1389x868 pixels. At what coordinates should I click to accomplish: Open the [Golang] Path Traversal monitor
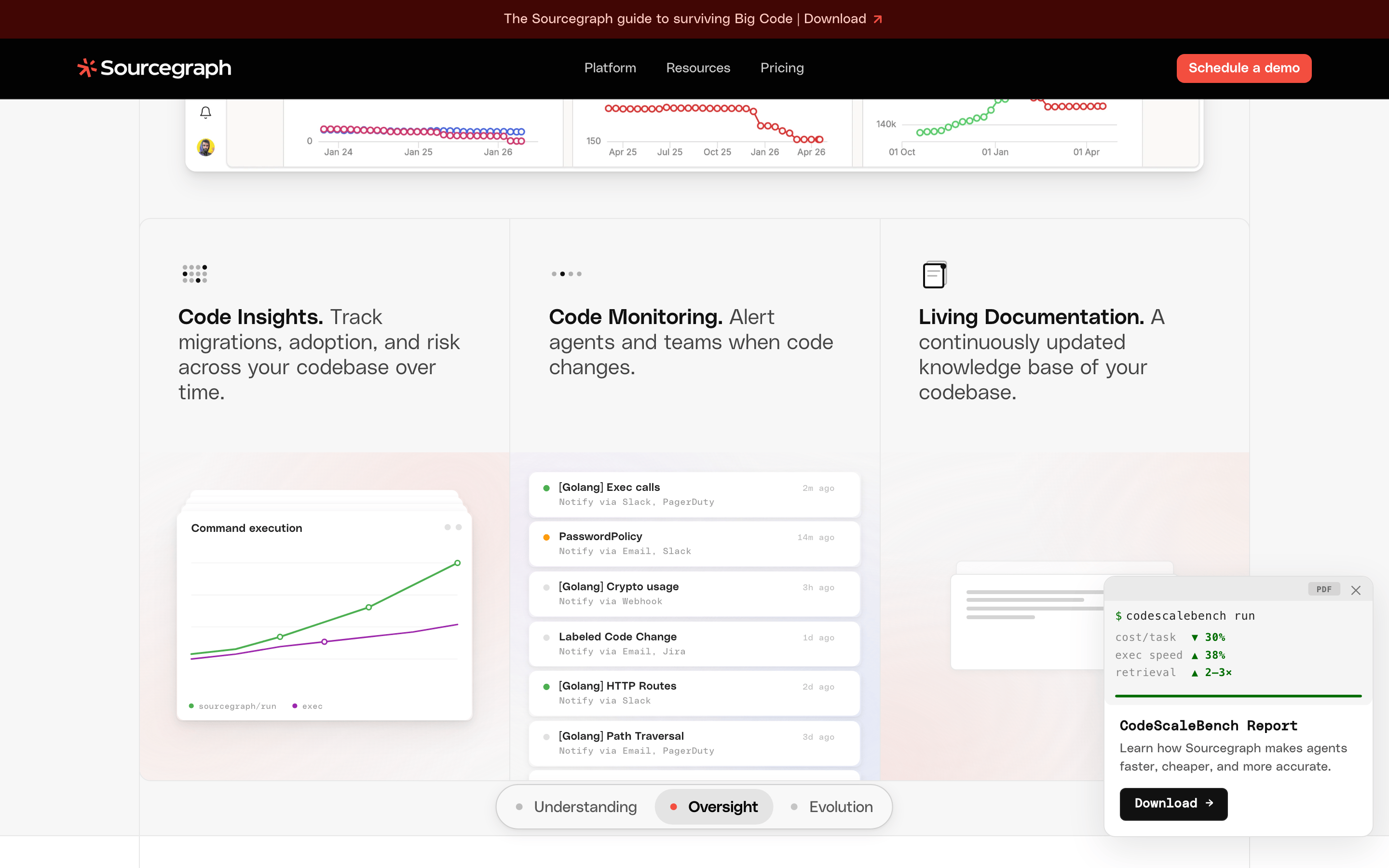[694, 743]
